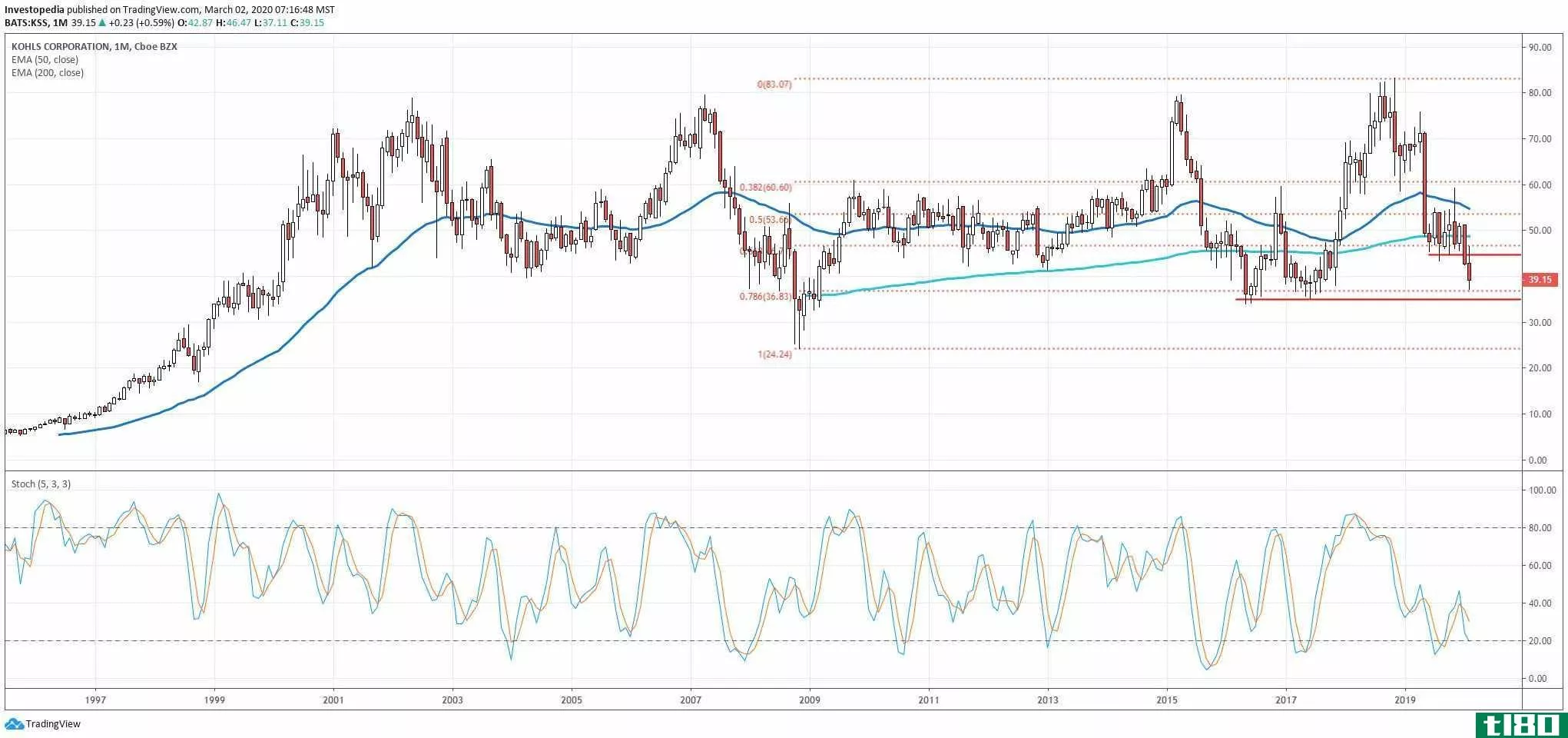This screenshot has height=738, width=1568.
Task: Click the Fibonacci label 0(83.07)
Action: 774,85
